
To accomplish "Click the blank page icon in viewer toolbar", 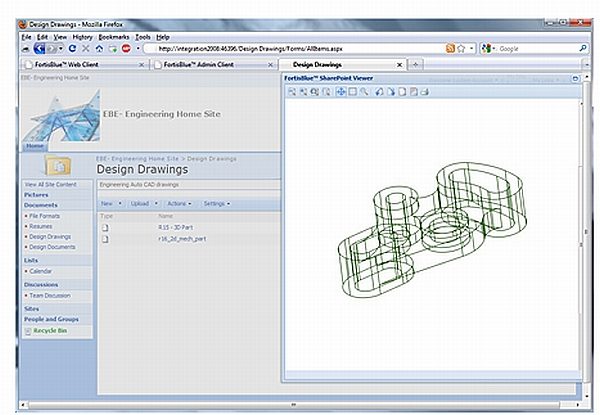I will pyautogui.click(x=402, y=92).
